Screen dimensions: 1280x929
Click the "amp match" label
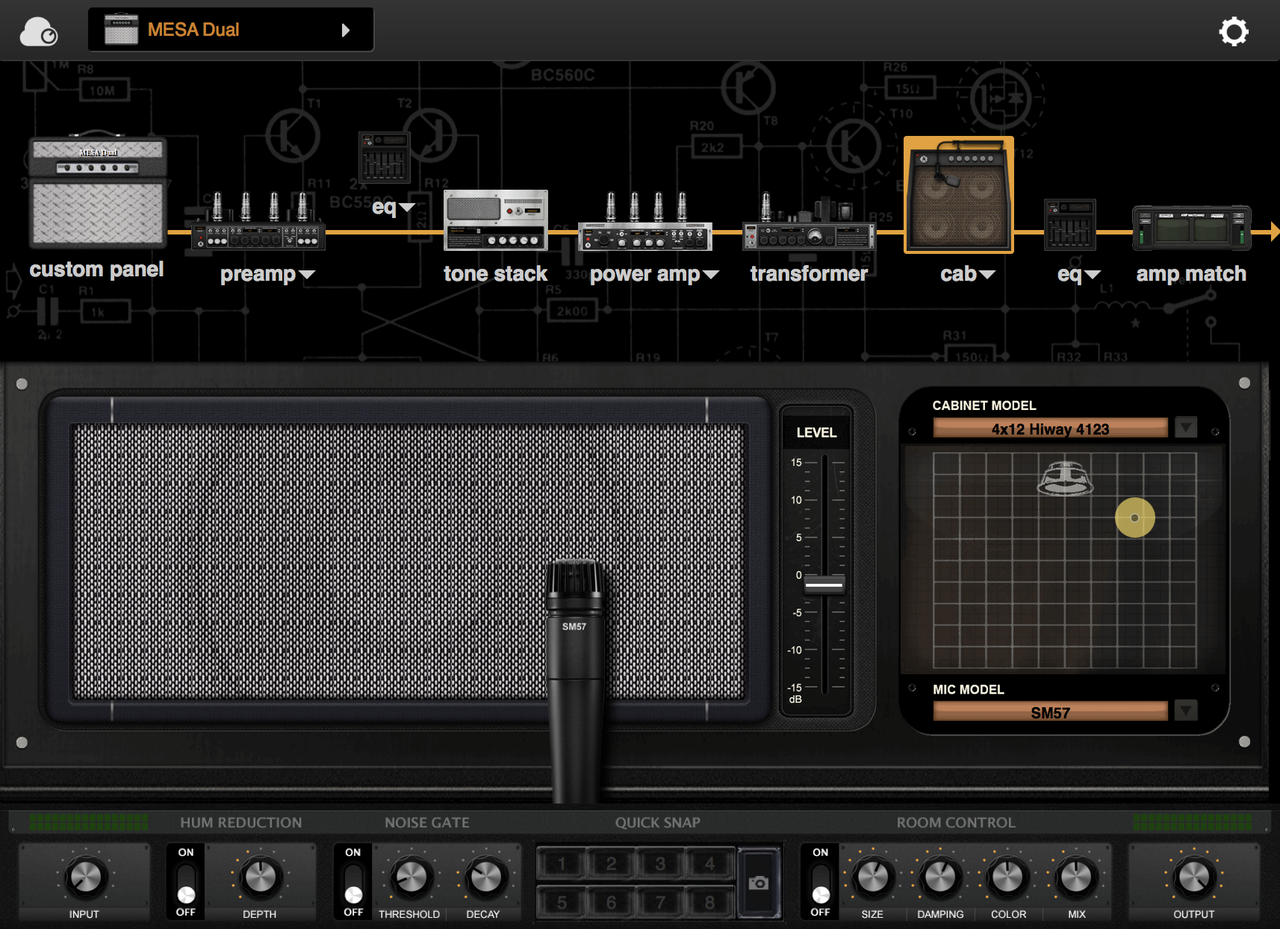[1191, 274]
